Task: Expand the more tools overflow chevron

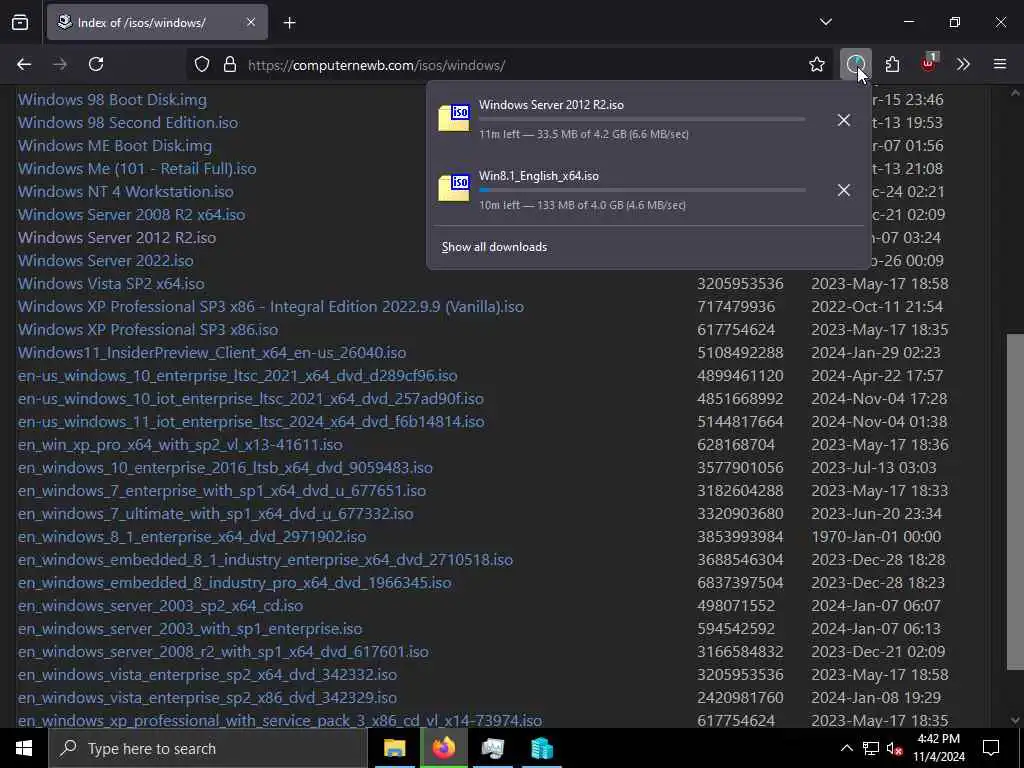Action: [x=963, y=64]
